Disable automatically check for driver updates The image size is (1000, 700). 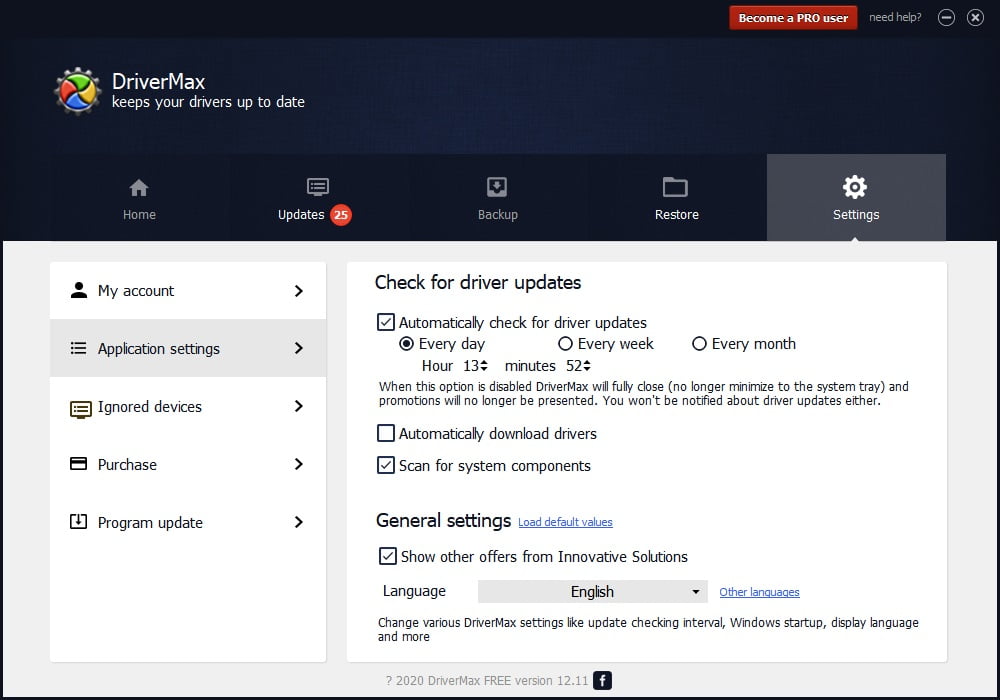point(386,322)
